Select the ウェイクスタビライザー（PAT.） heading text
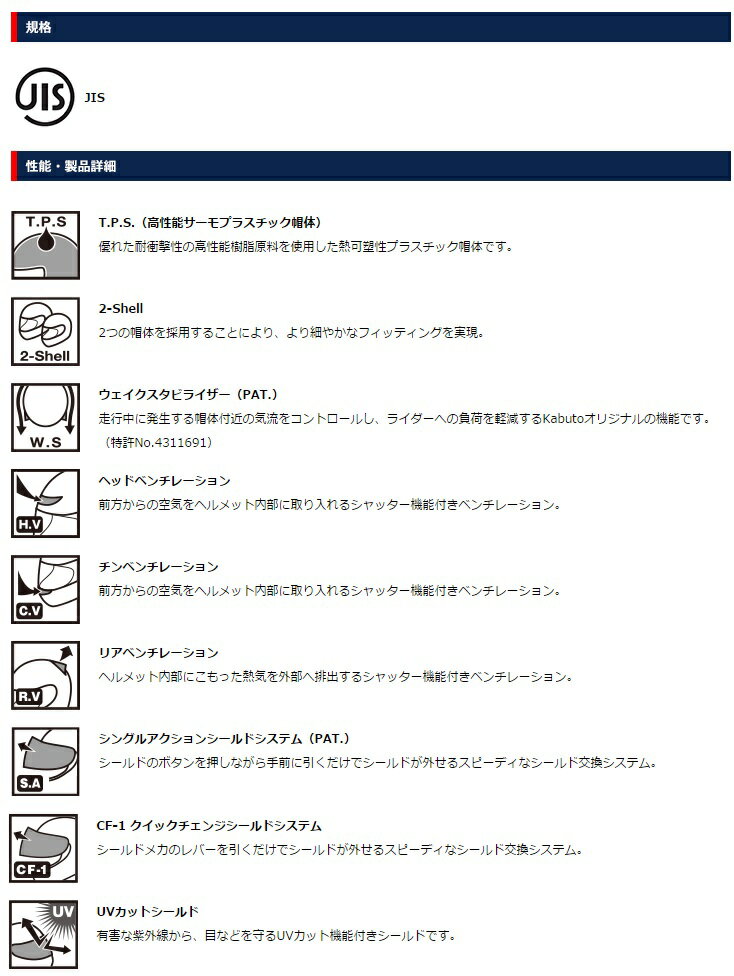 pos(188,395)
